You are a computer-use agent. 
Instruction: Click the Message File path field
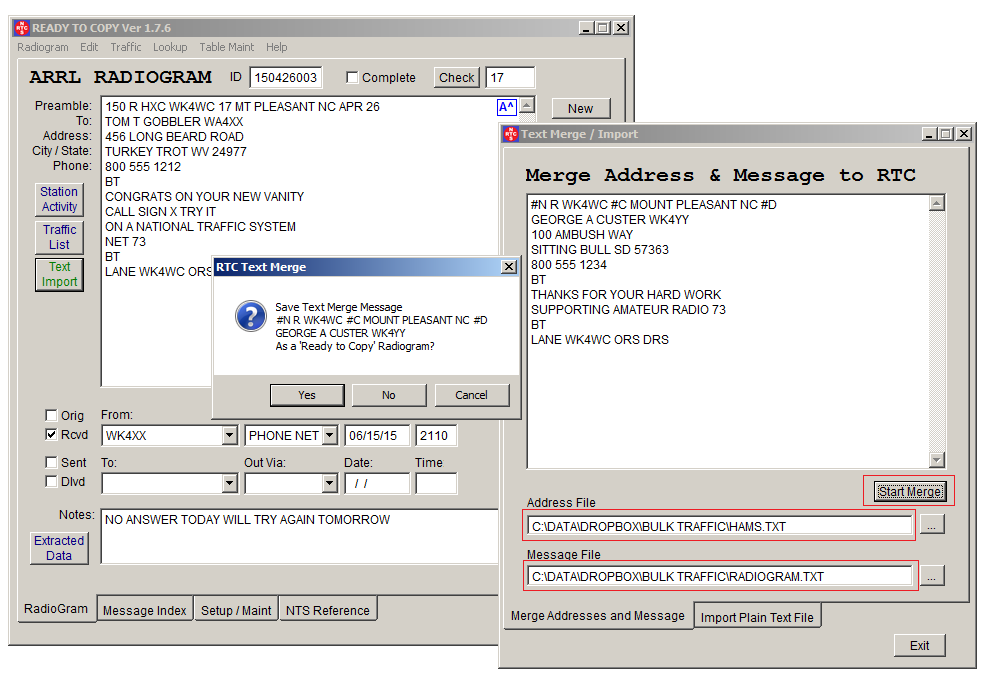pos(720,576)
